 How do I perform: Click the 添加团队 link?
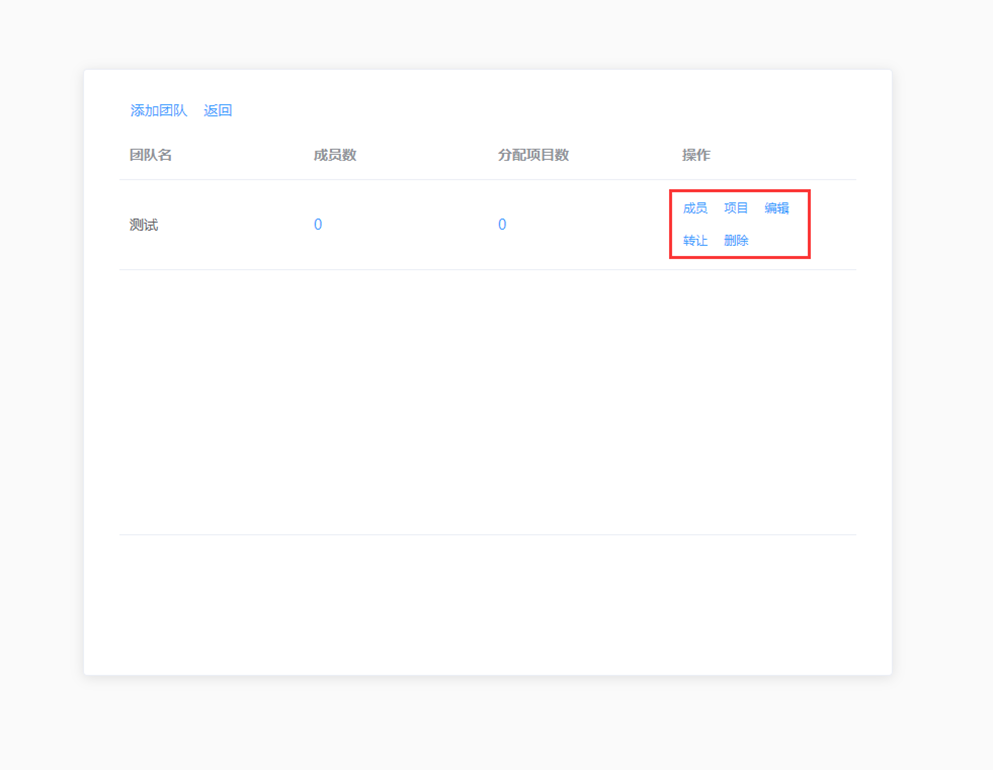click(x=158, y=111)
